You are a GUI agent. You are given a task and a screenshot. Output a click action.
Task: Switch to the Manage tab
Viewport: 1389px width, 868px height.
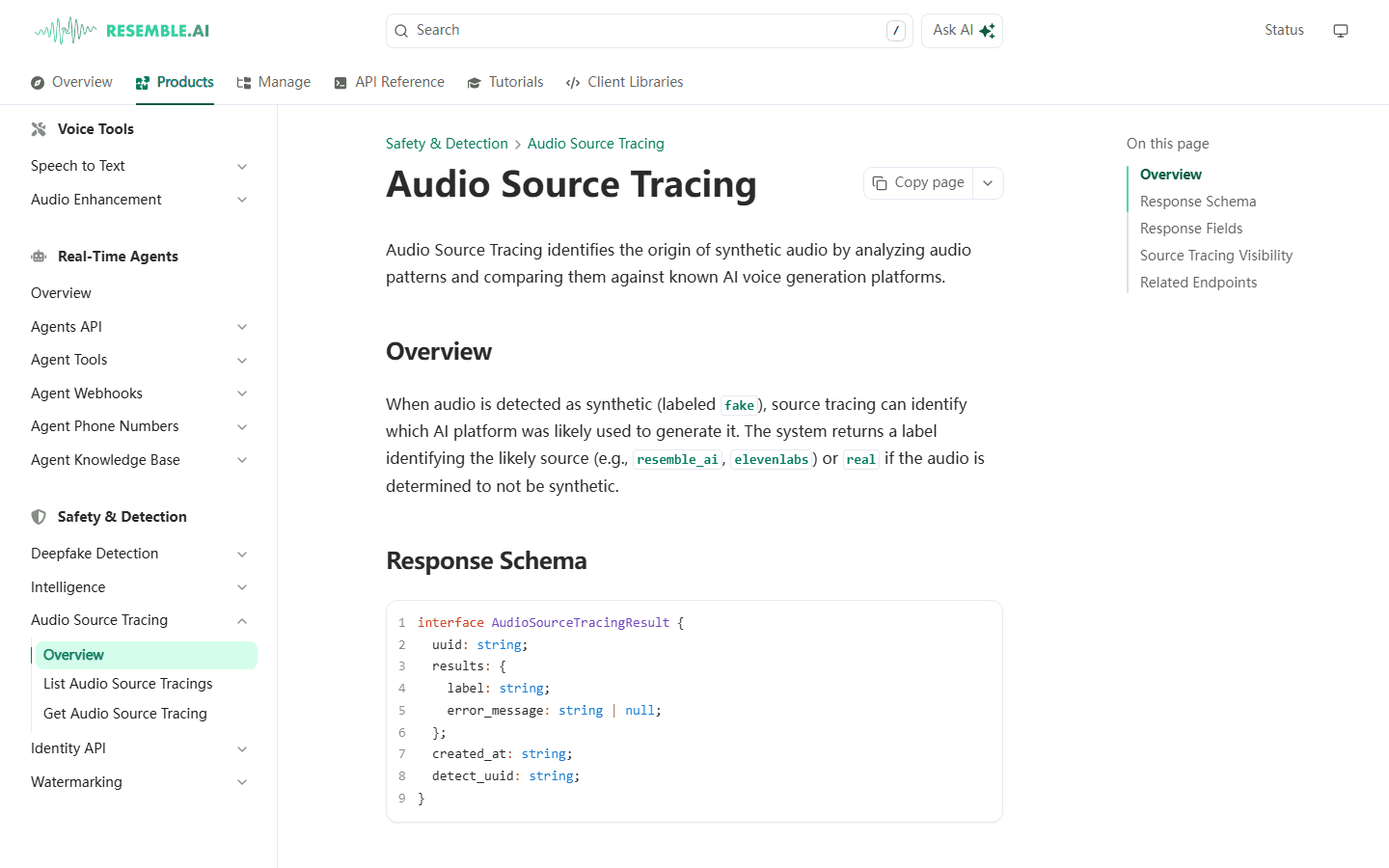coord(274,82)
